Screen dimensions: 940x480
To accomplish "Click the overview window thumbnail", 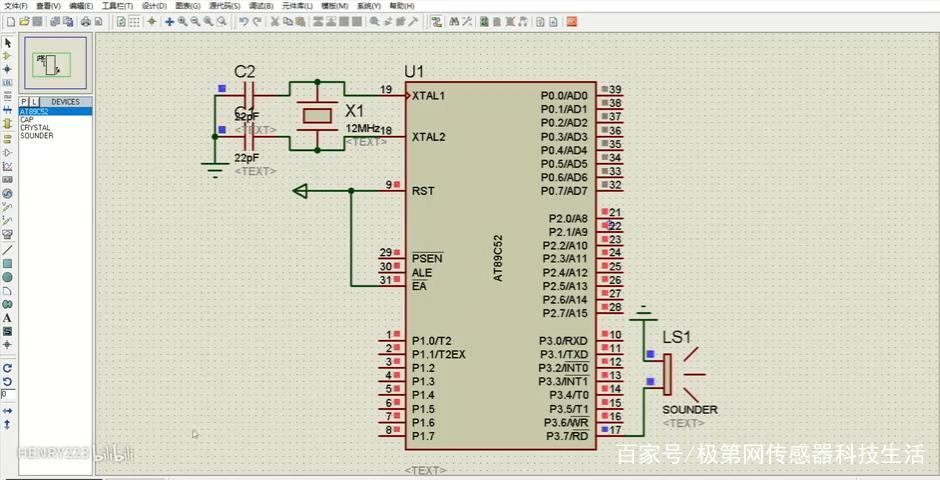I will pyautogui.click(x=56, y=63).
